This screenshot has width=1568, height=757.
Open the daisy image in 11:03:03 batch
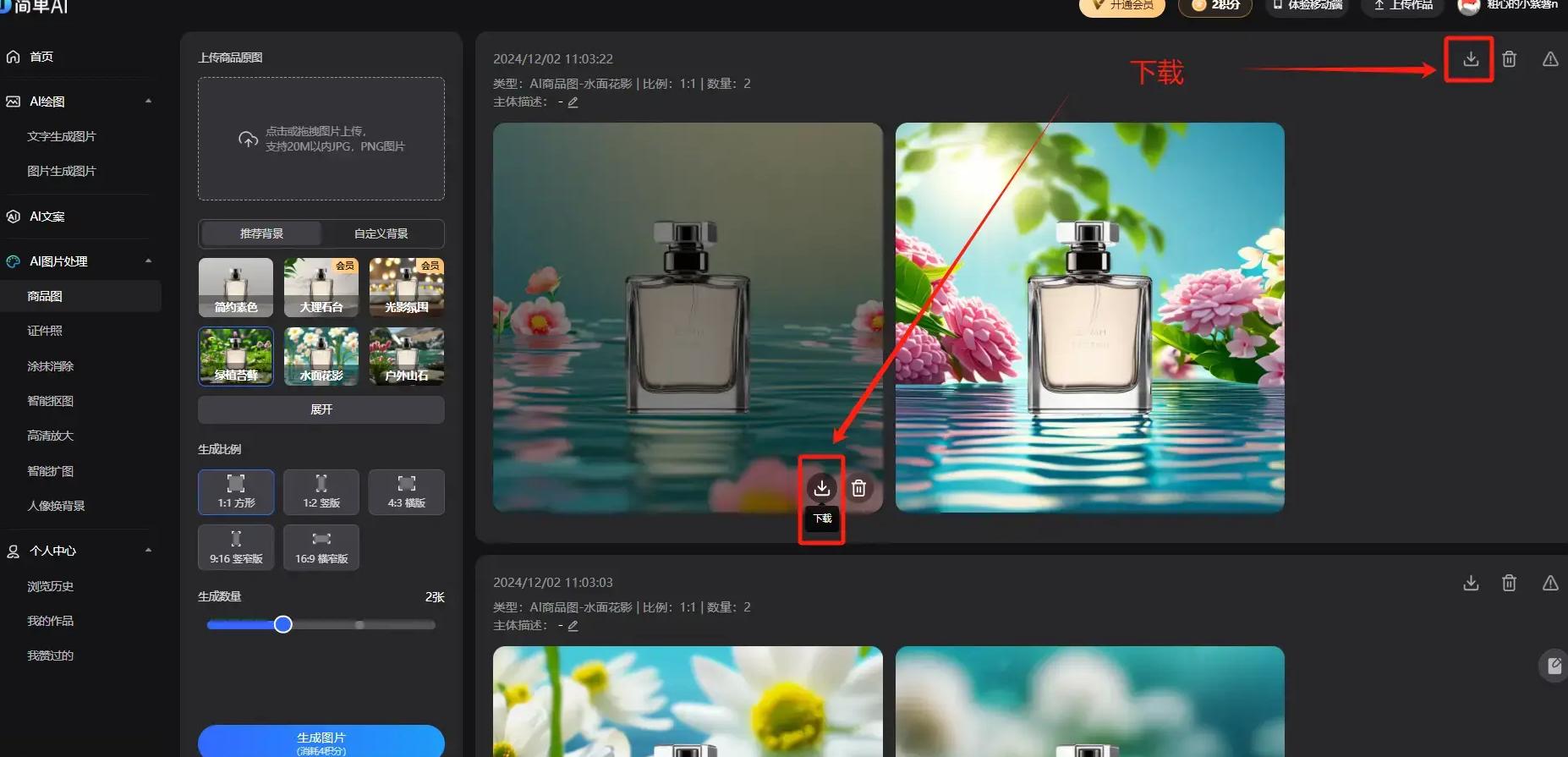(688, 701)
